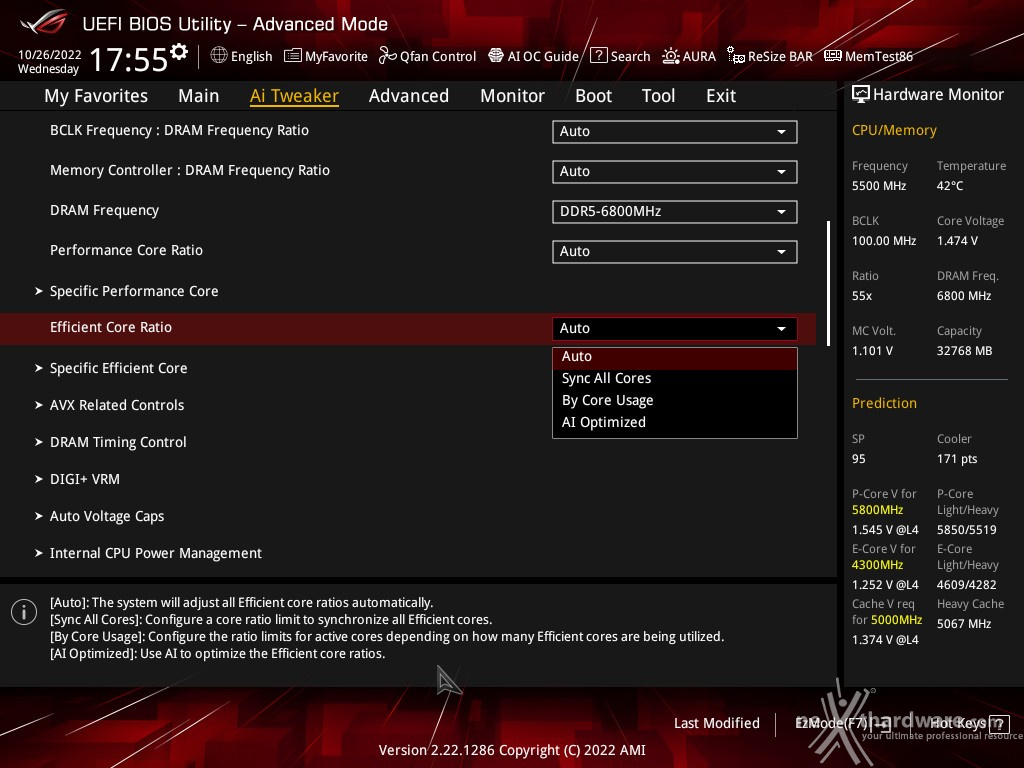Open Qfan Control fan icon
This screenshot has width=1024, height=768.
[387, 56]
